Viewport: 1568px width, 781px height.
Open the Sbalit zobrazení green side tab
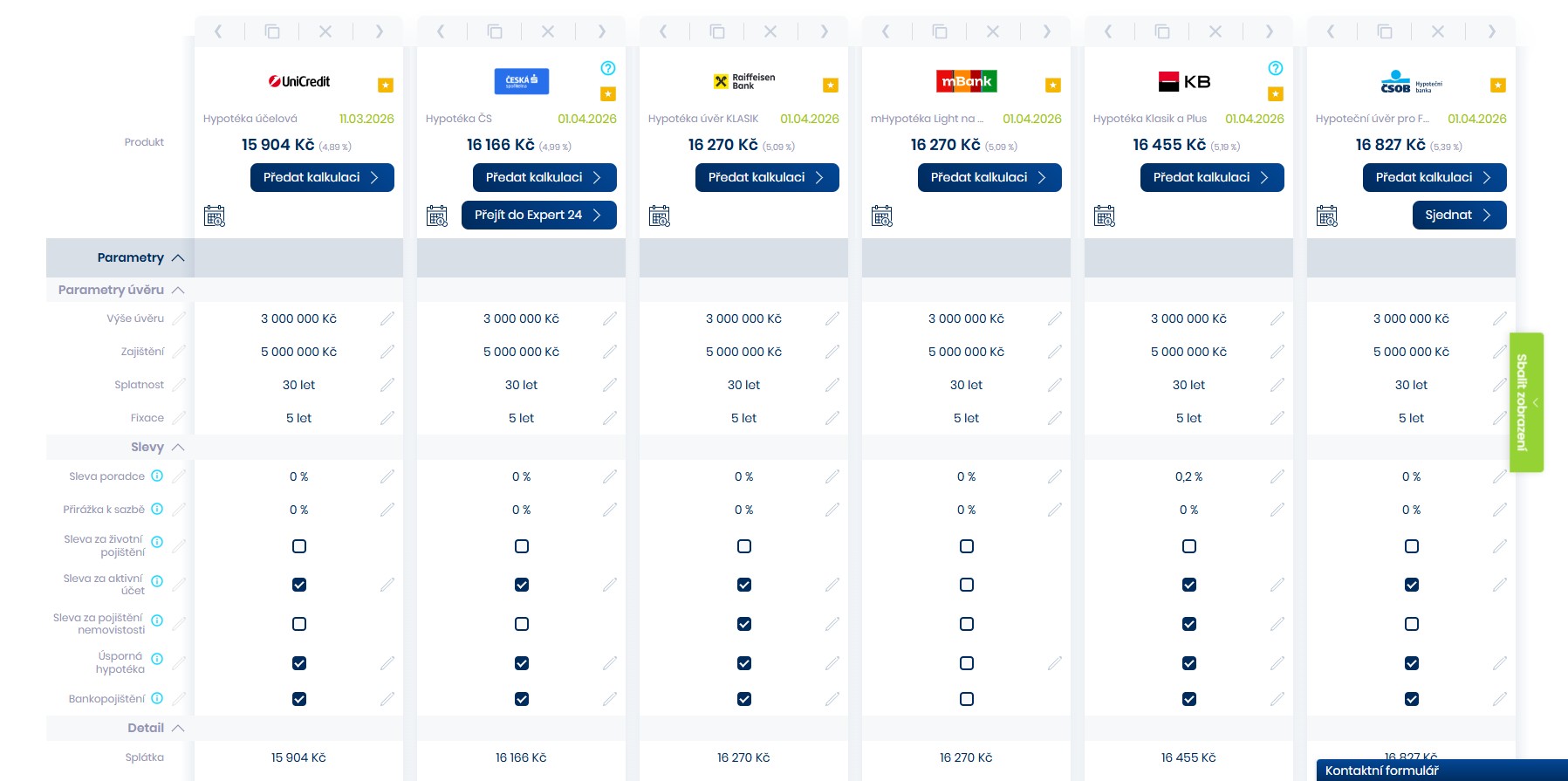click(x=1526, y=402)
